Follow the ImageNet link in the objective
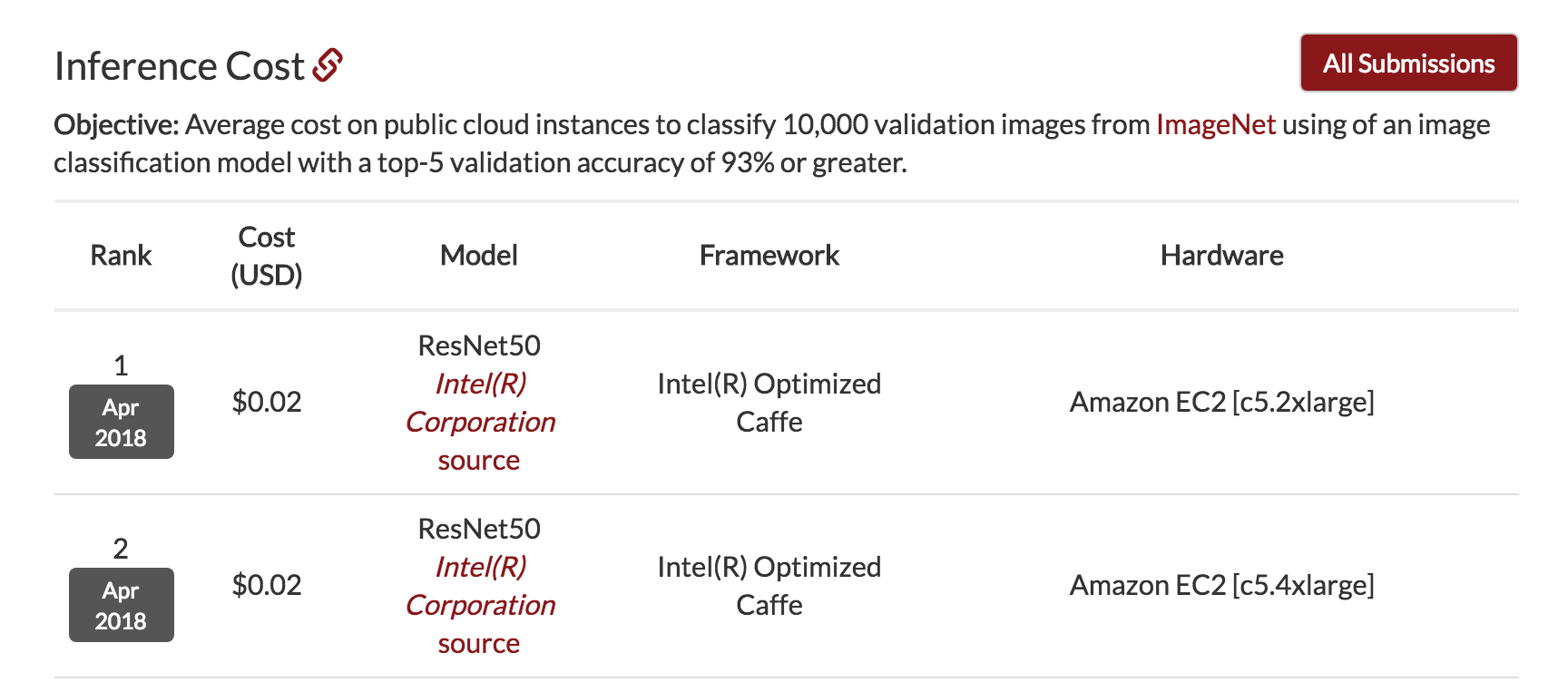Screen dimensions: 1568x682 tap(1215, 124)
